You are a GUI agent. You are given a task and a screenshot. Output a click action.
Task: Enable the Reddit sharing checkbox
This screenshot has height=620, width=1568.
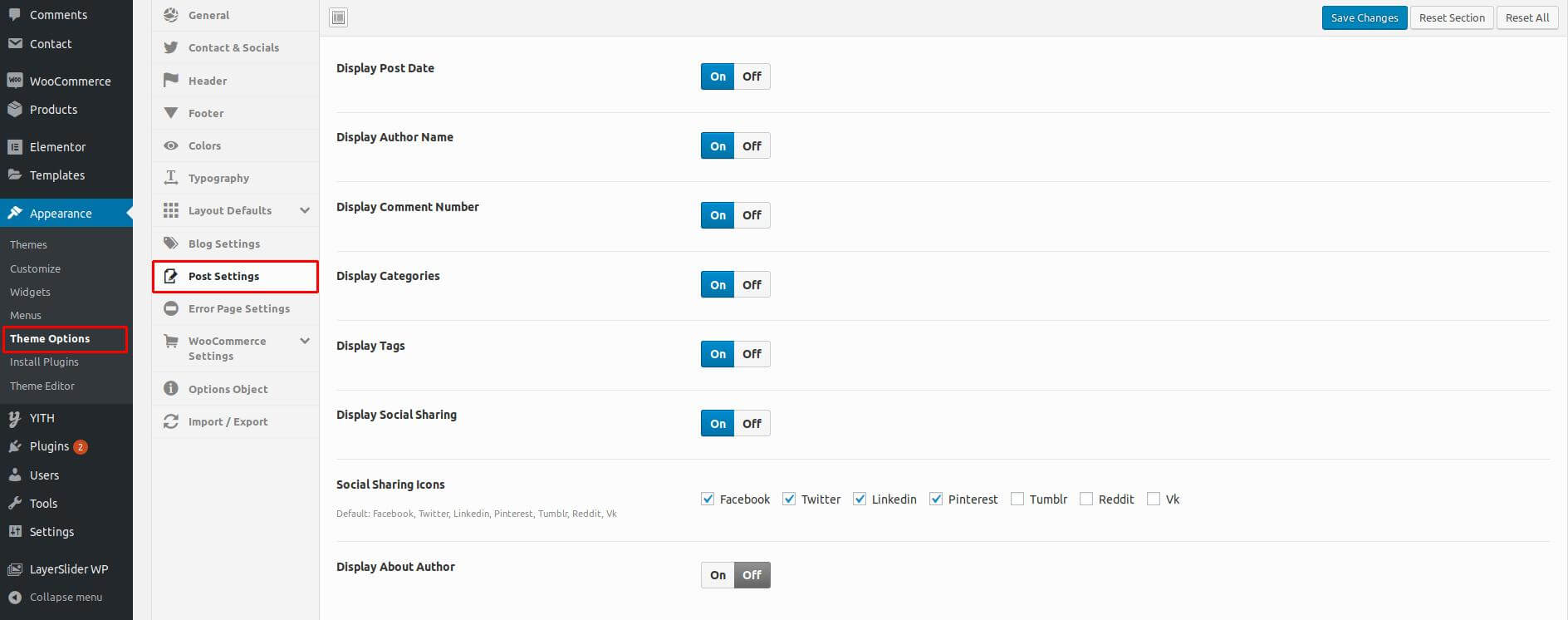click(1086, 499)
